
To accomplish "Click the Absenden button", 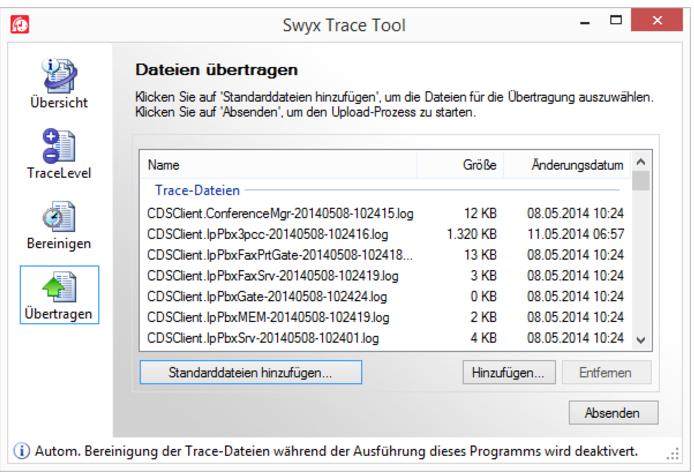I will tap(613, 413).
